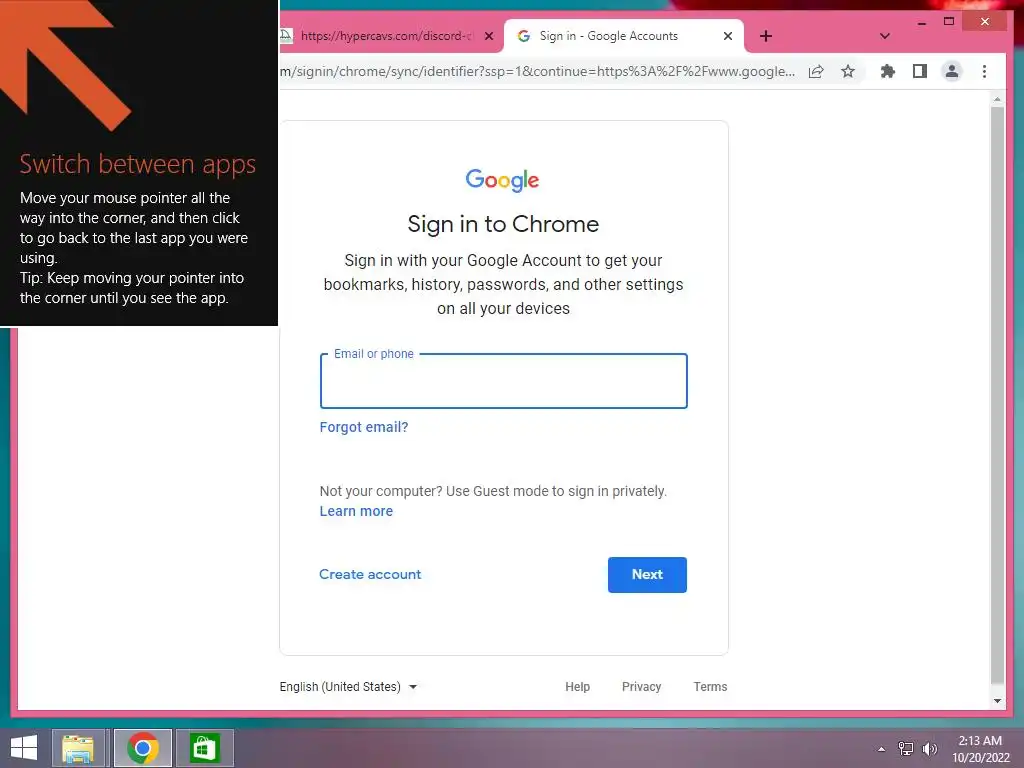This screenshot has width=1024, height=768.
Task: Close the Sign in - Google Accounts tab
Action: click(728, 36)
